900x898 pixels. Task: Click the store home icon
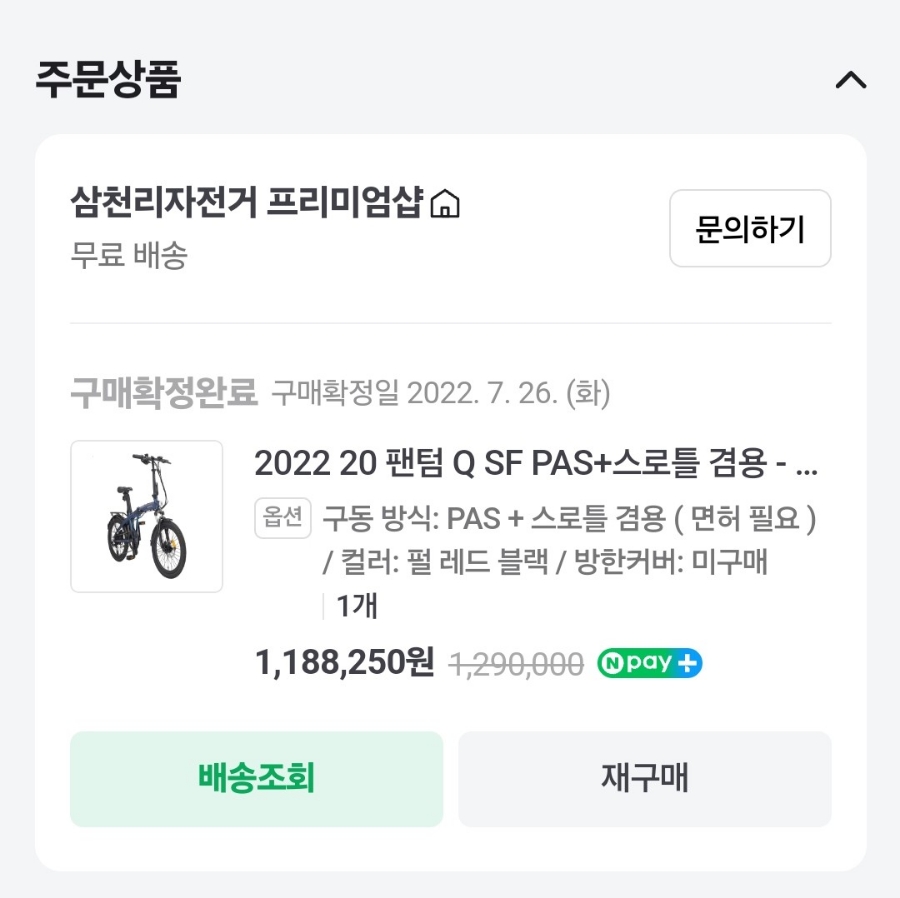[445, 204]
